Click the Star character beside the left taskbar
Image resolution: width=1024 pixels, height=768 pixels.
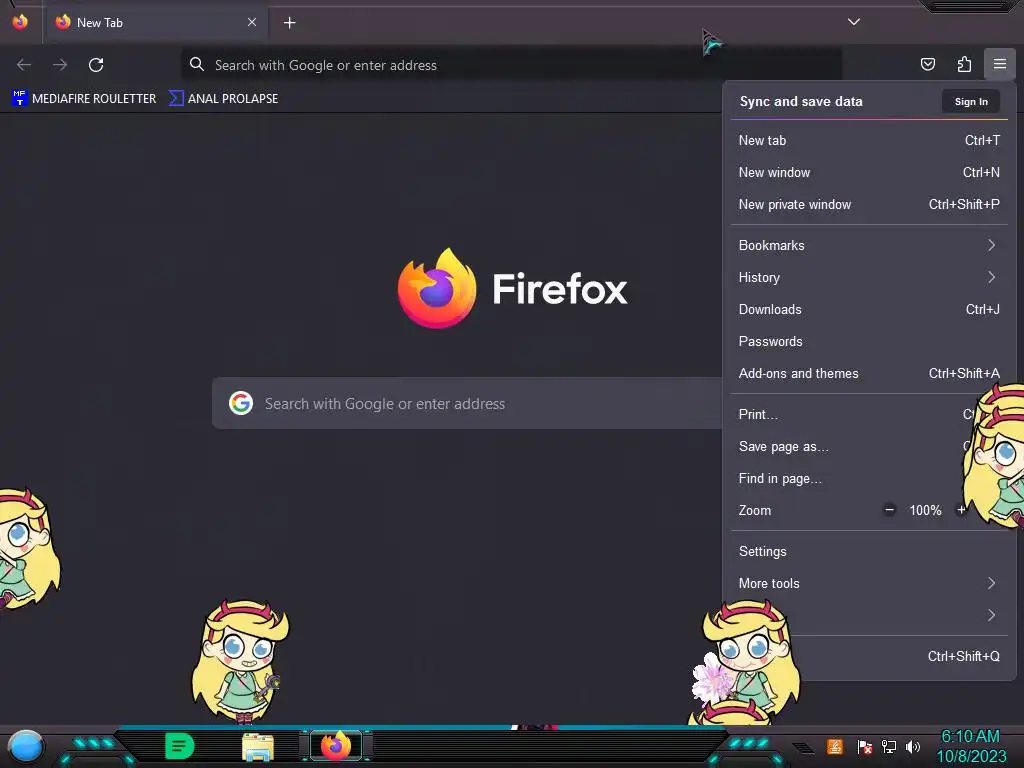(239, 663)
